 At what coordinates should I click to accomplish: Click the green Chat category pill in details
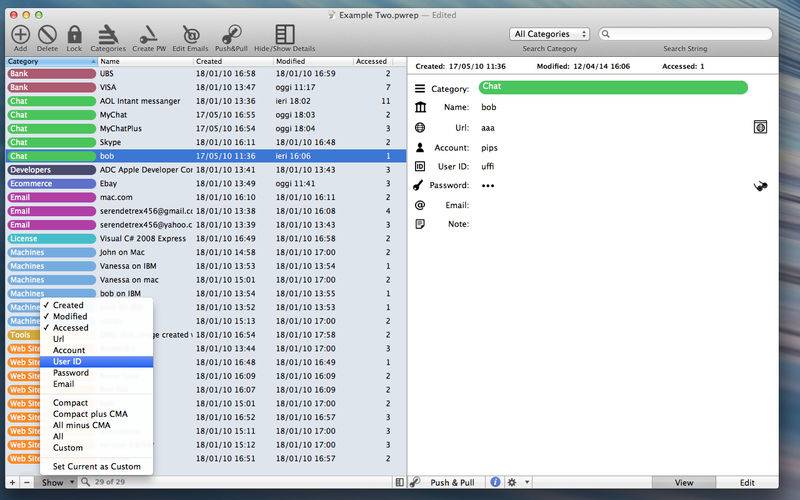pos(613,87)
